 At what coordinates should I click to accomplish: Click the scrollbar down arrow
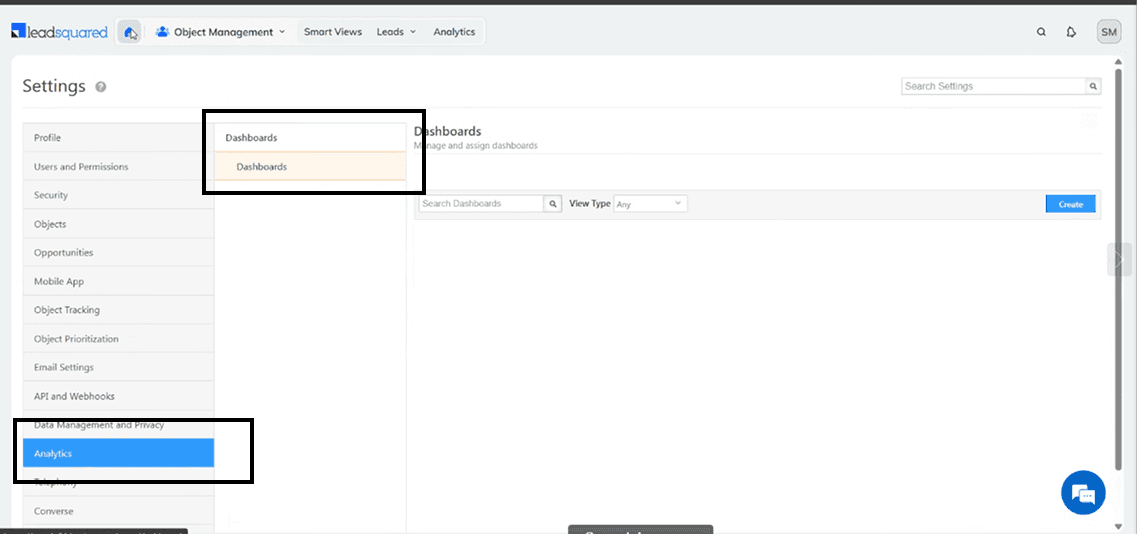pyautogui.click(x=1117, y=525)
